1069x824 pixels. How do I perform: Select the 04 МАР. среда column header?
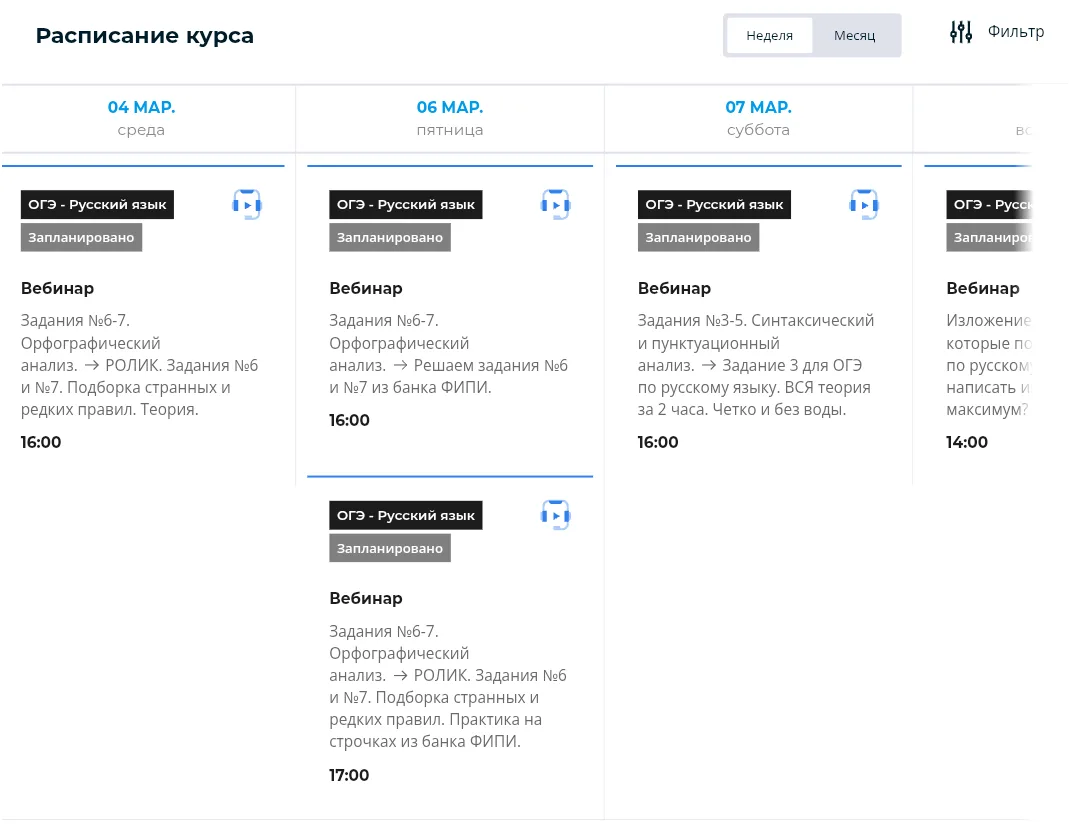click(x=141, y=118)
